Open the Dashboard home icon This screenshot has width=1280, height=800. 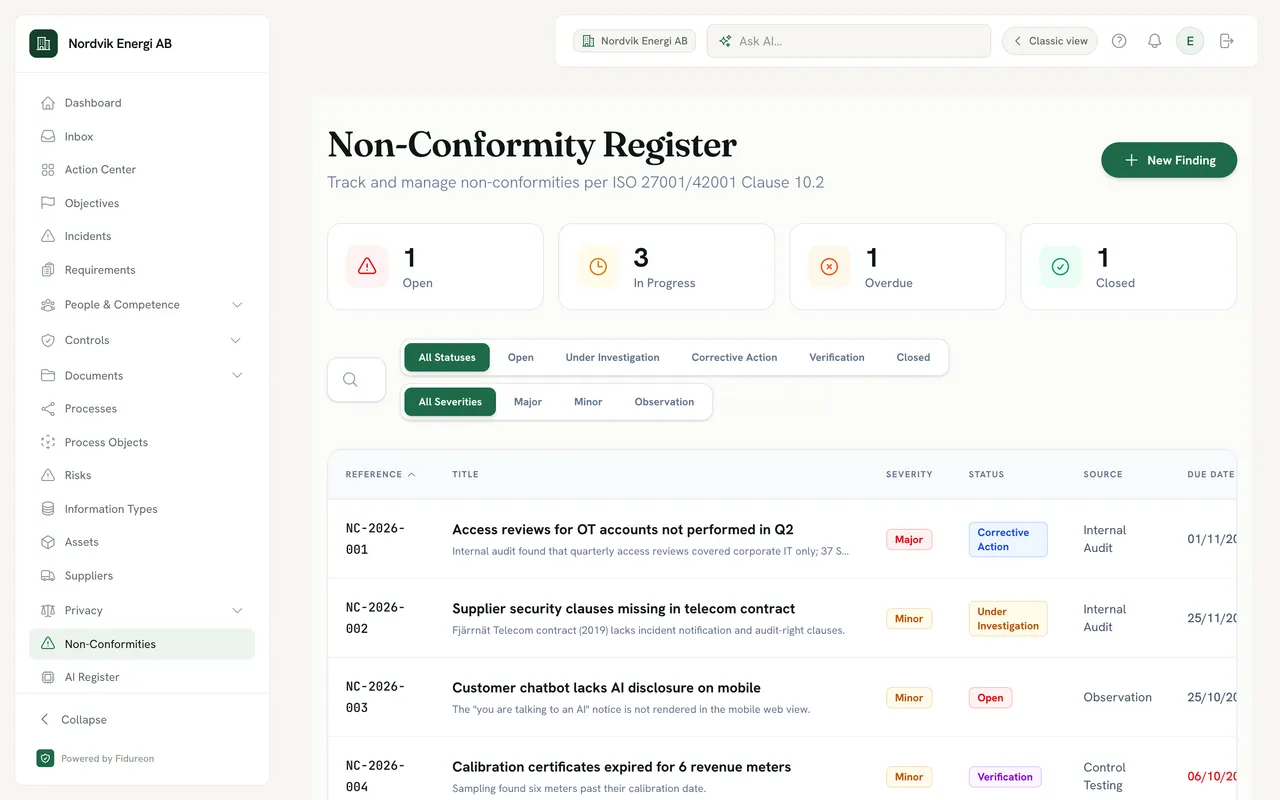point(47,103)
